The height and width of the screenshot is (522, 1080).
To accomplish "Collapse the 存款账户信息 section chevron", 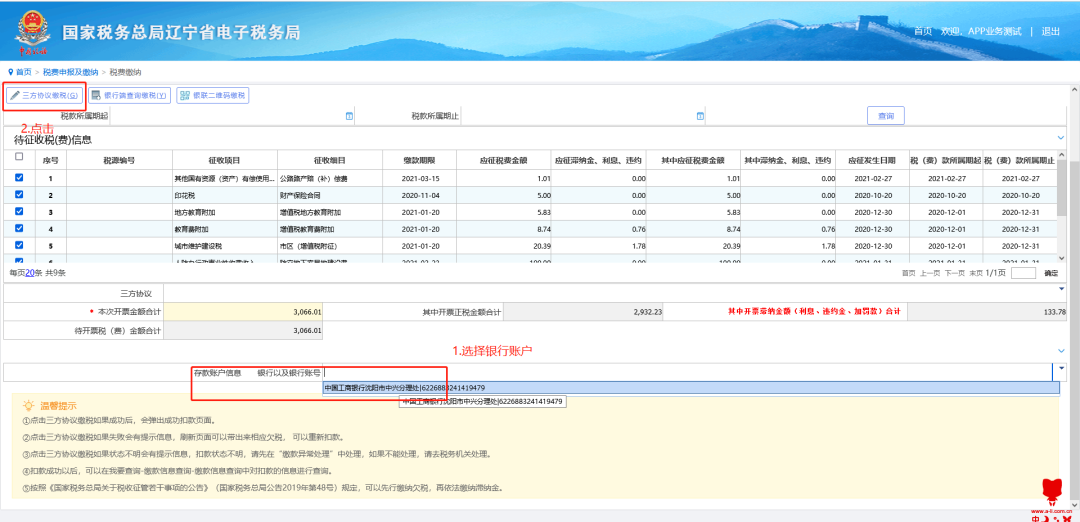I will pos(1061,351).
